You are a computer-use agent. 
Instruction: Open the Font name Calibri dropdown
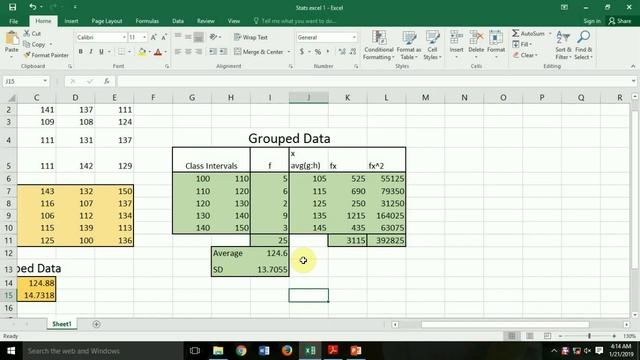point(124,37)
